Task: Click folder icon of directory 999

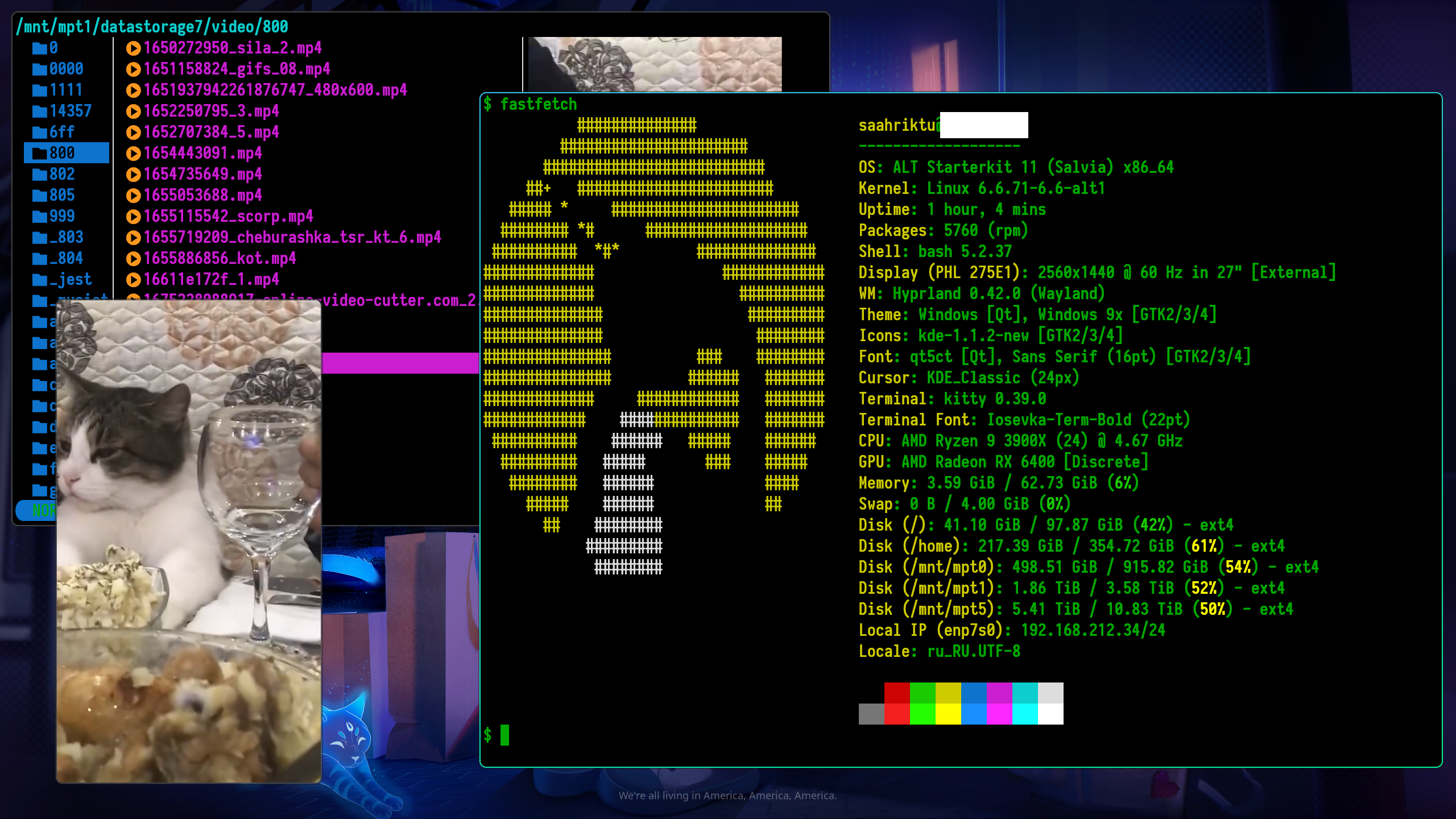Action: [x=40, y=217]
